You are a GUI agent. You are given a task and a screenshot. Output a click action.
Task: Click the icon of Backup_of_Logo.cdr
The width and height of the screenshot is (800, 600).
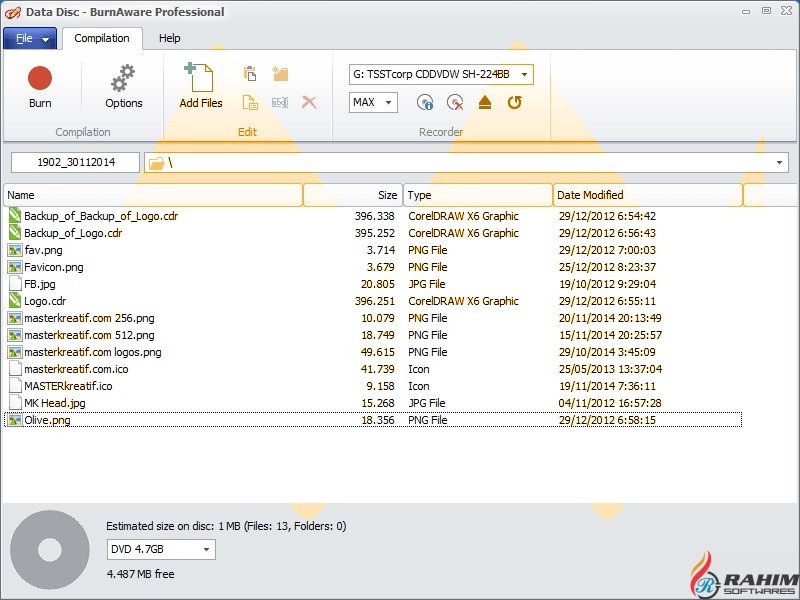[x=15, y=233]
